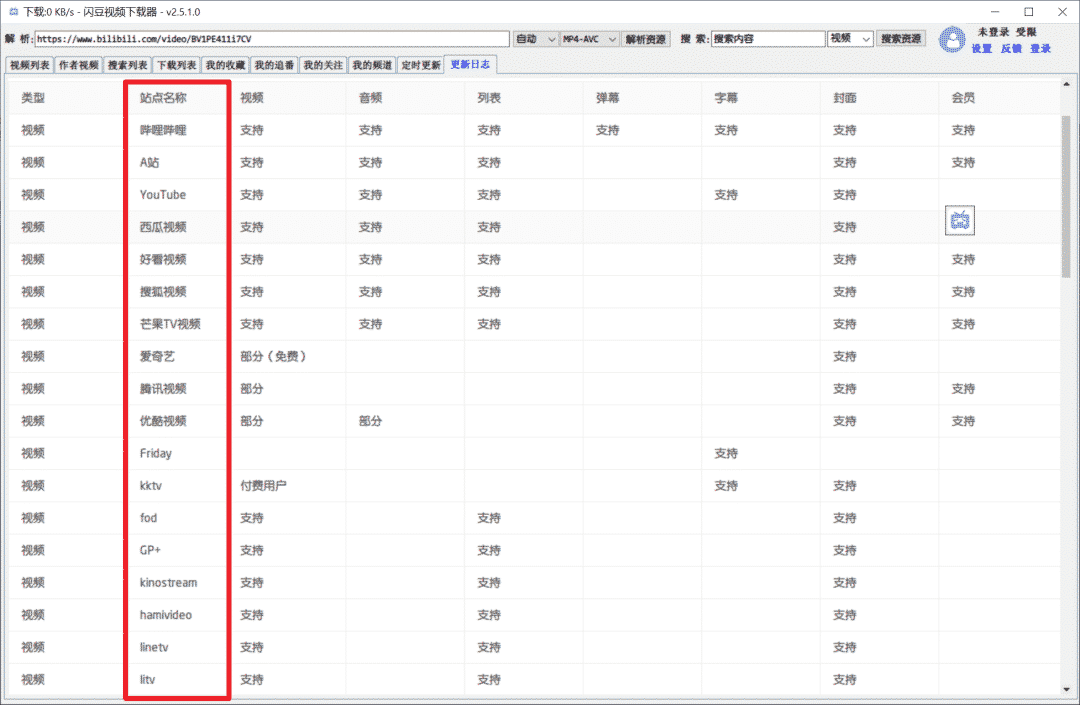The width and height of the screenshot is (1080, 705).
Task: Click the floating bilibili TV icon
Action: pos(959,220)
